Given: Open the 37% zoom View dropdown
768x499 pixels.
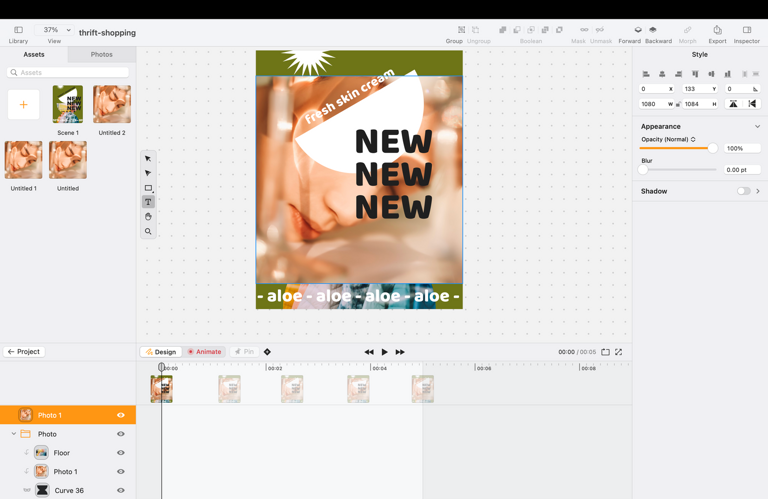Looking at the screenshot, I should 54,30.
